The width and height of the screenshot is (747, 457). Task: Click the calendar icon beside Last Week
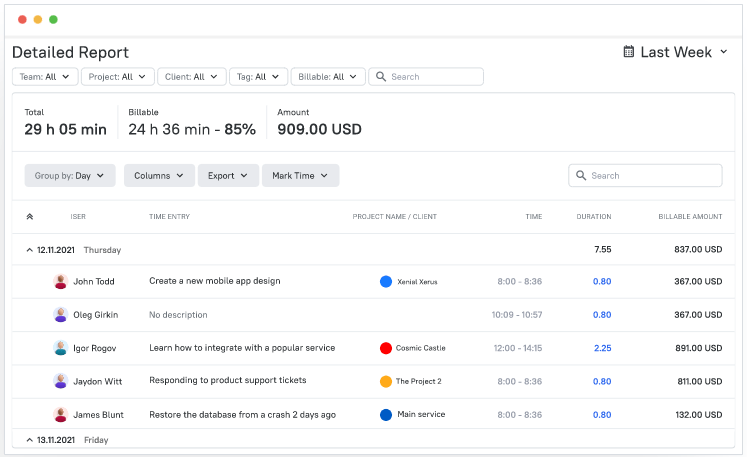click(x=629, y=52)
